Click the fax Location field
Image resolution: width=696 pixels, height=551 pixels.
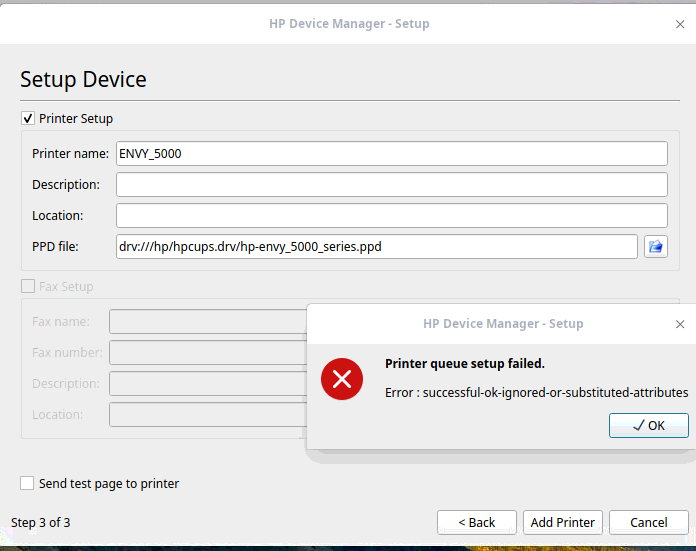coord(207,415)
